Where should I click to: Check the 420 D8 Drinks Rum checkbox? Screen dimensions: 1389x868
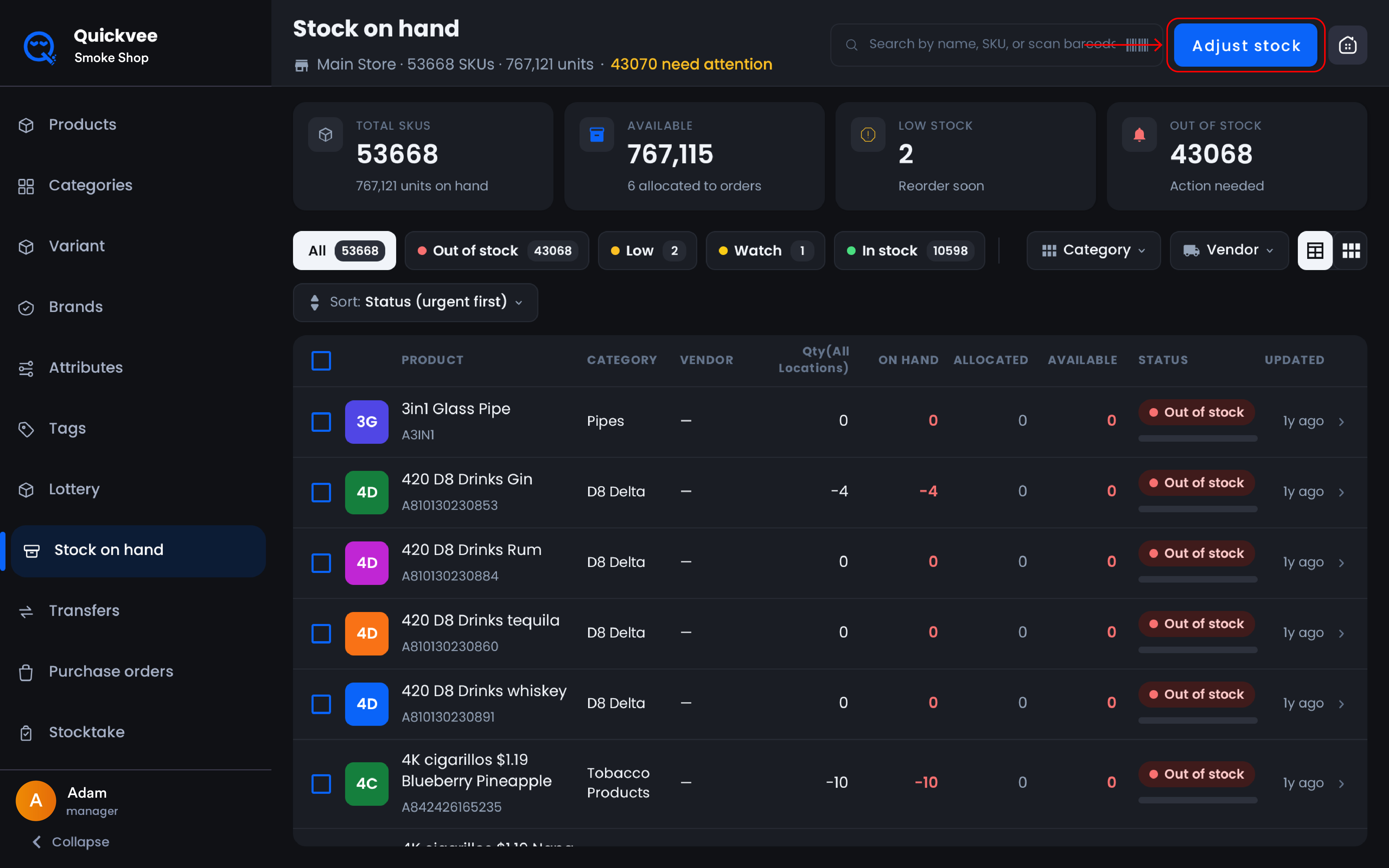[x=321, y=563]
